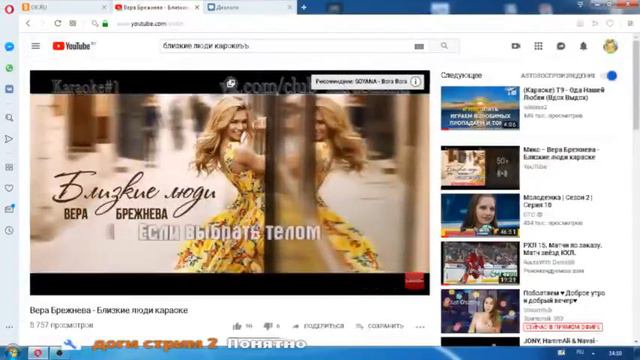640x360 pixels.
Task: Go to YouTube home via logo
Action: (x=73, y=46)
